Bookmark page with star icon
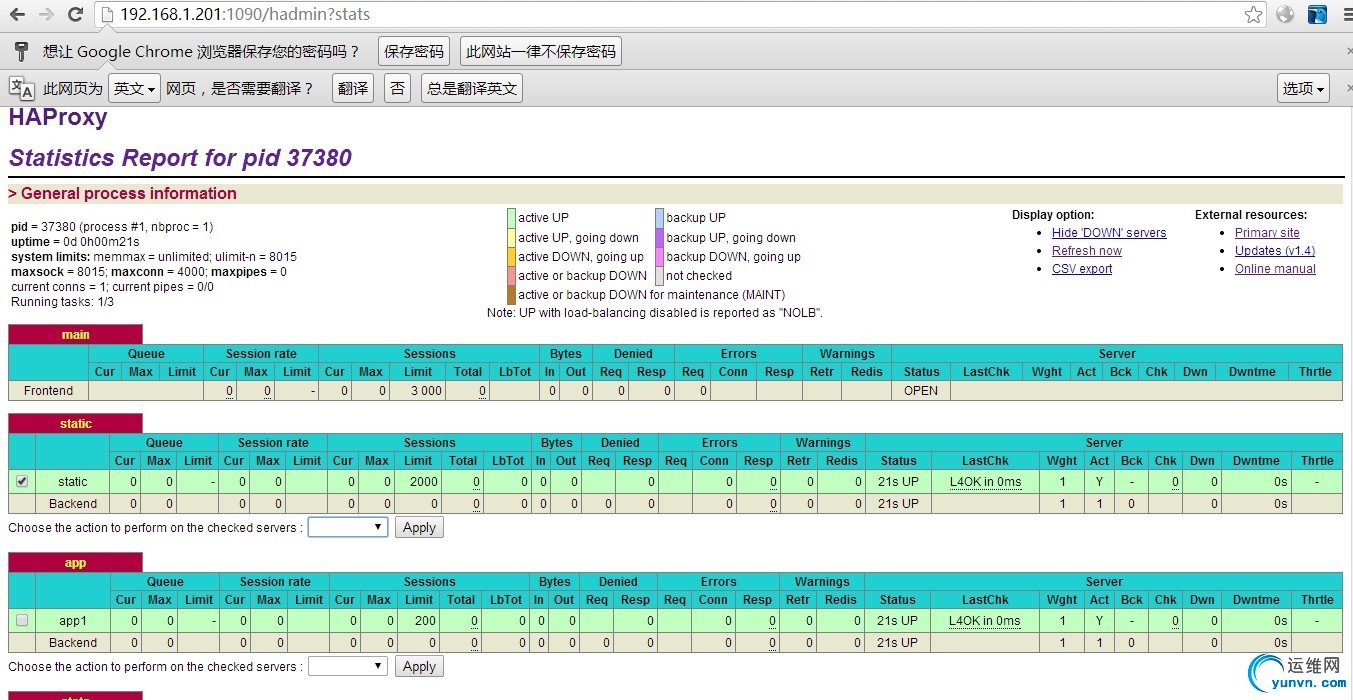The width and height of the screenshot is (1353, 700). 1253,14
